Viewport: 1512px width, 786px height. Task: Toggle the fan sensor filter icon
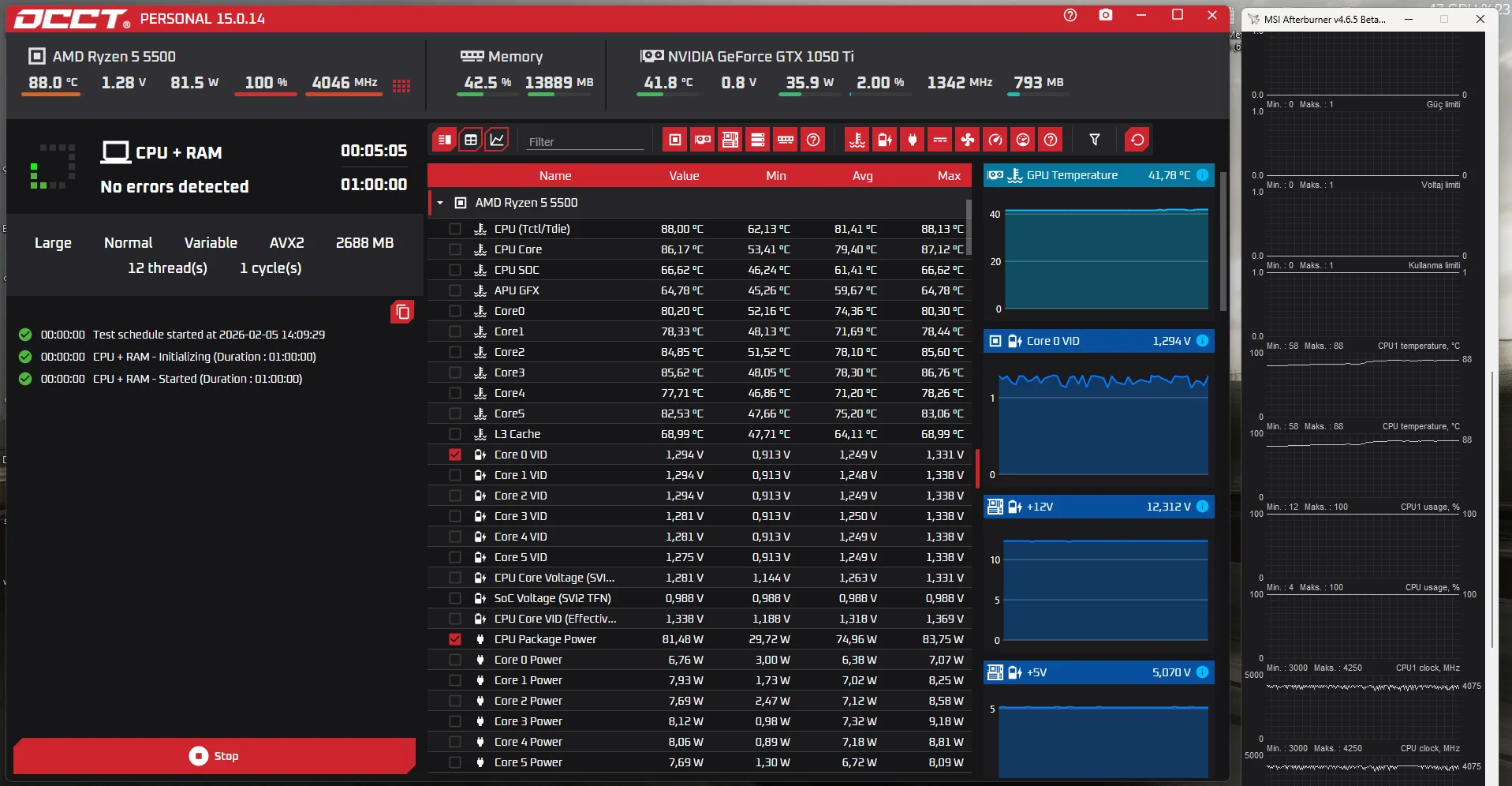(968, 140)
